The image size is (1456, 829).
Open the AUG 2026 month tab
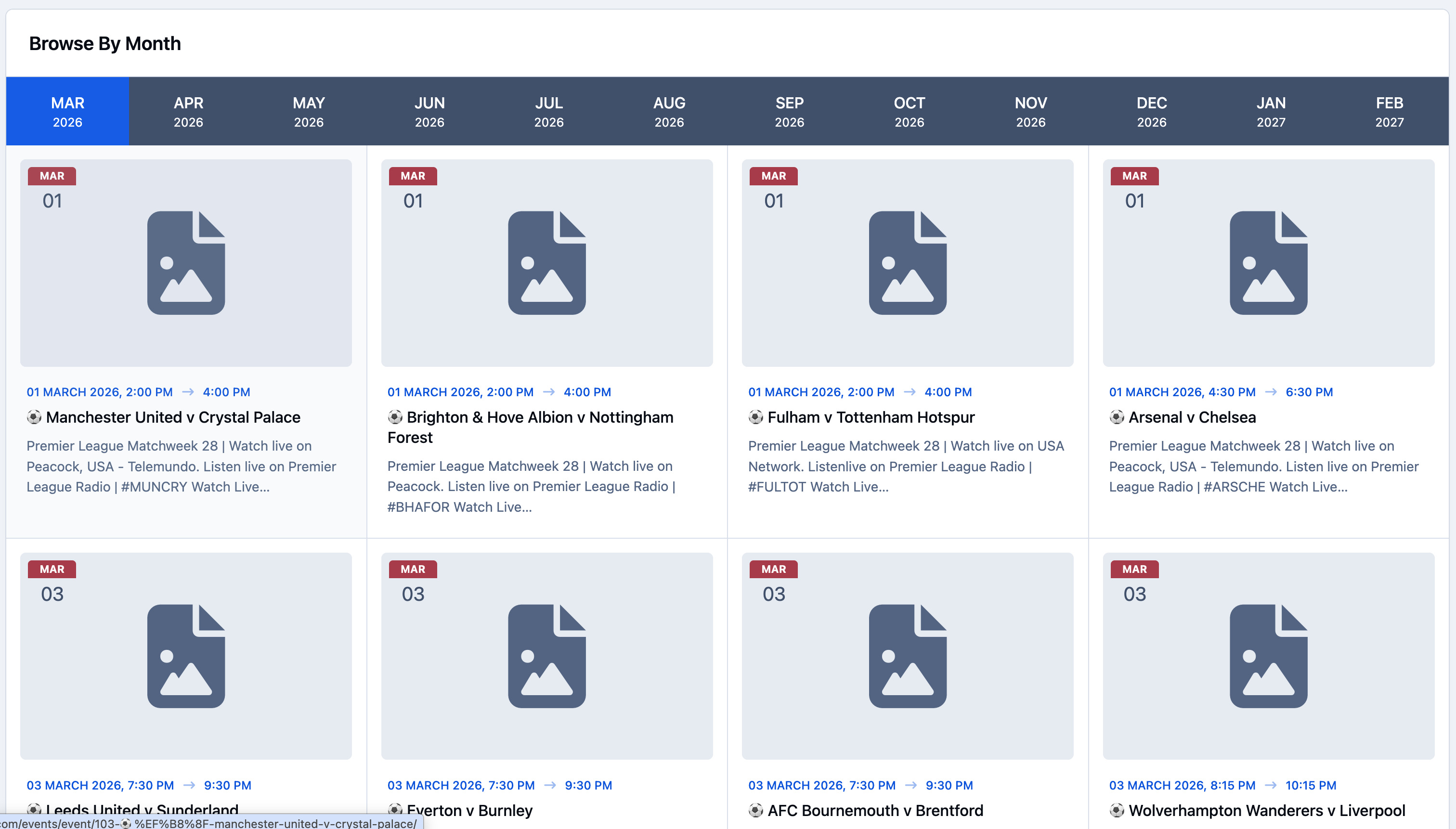click(x=669, y=112)
